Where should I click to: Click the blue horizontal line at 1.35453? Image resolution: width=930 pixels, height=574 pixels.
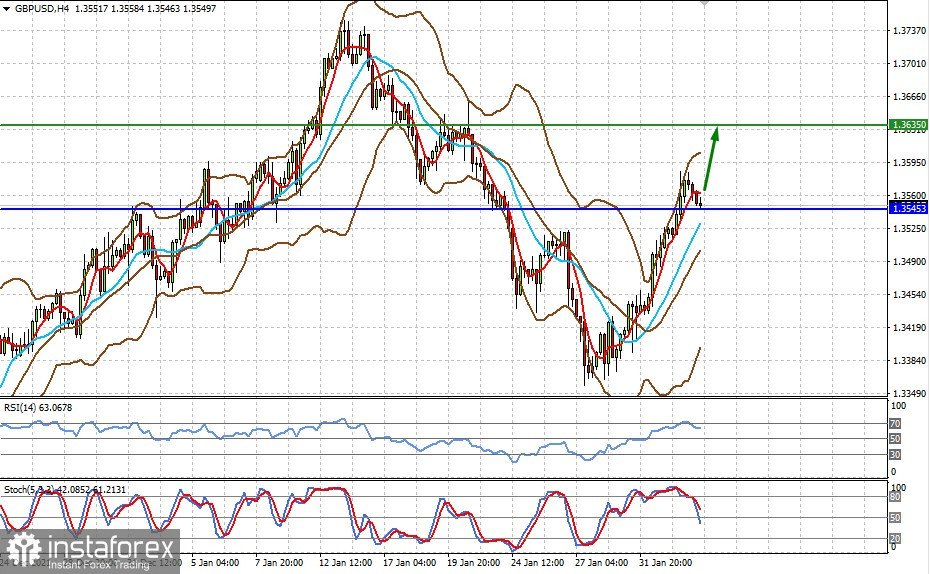pyautogui.click(x=444, y=209)
